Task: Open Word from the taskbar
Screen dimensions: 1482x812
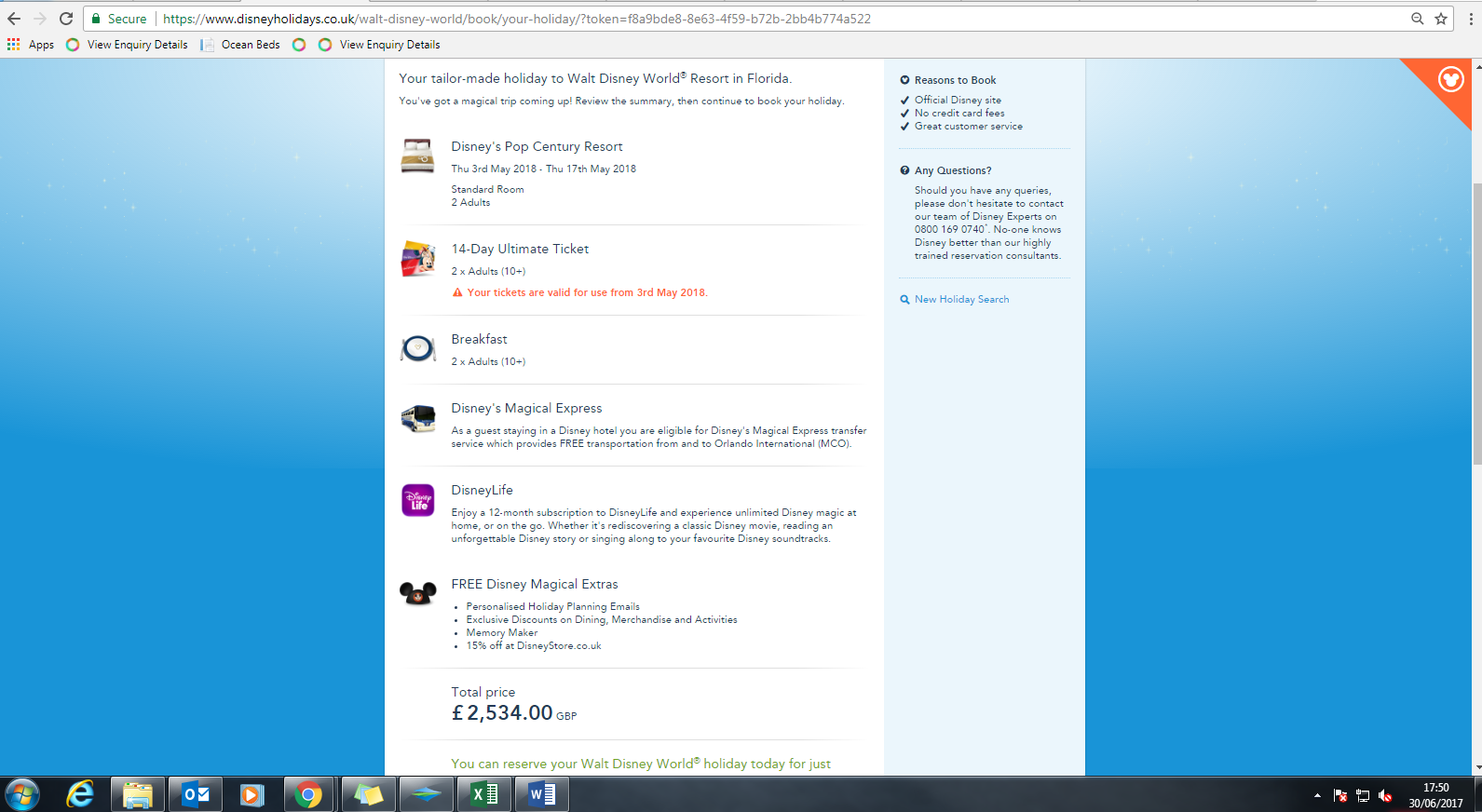Action: (542, 794)
